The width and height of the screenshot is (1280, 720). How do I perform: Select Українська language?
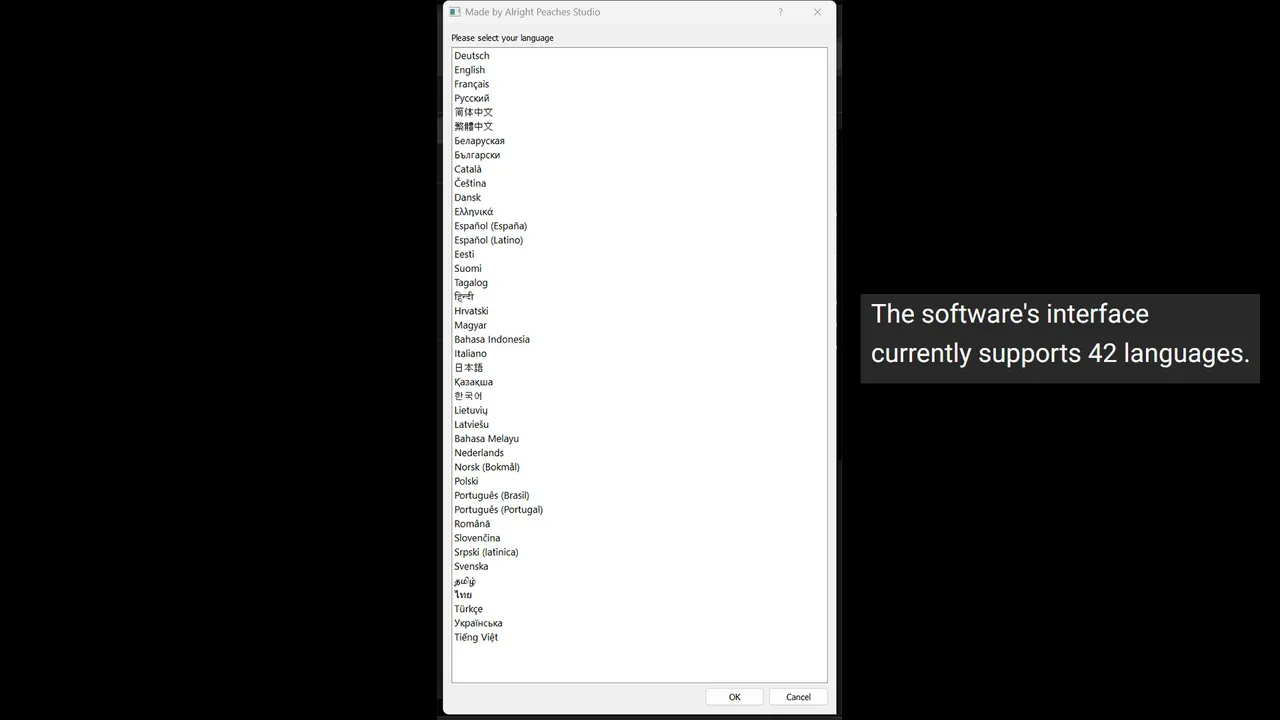(x=478, y=623)
